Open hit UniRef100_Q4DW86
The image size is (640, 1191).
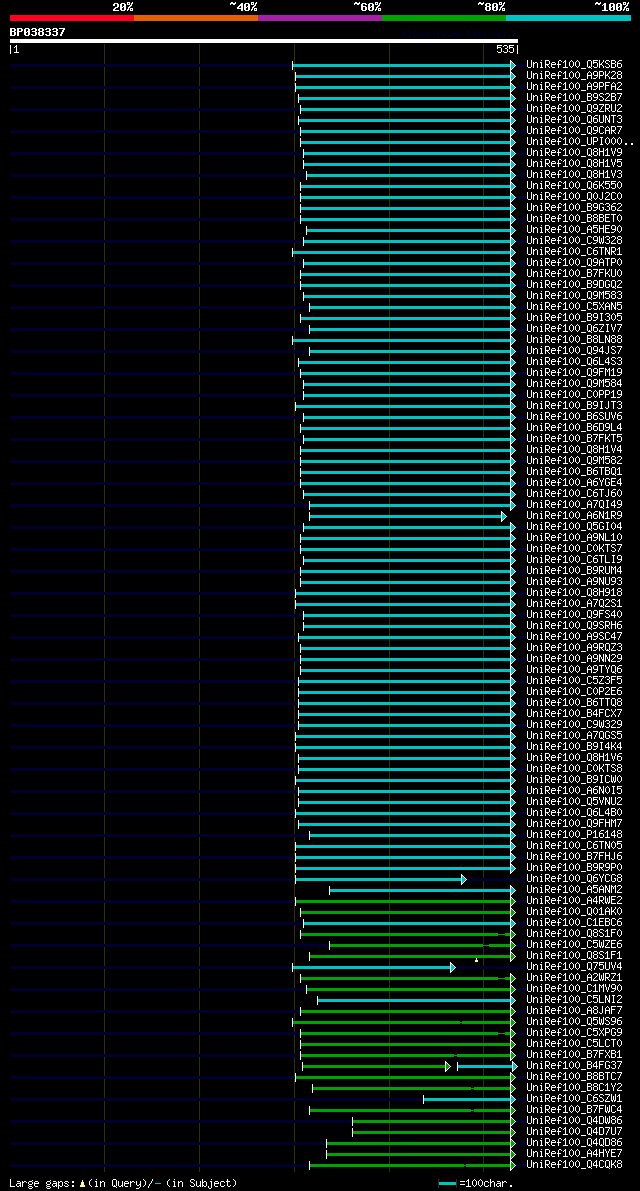pyautogui.click(x=574, y=1121)
